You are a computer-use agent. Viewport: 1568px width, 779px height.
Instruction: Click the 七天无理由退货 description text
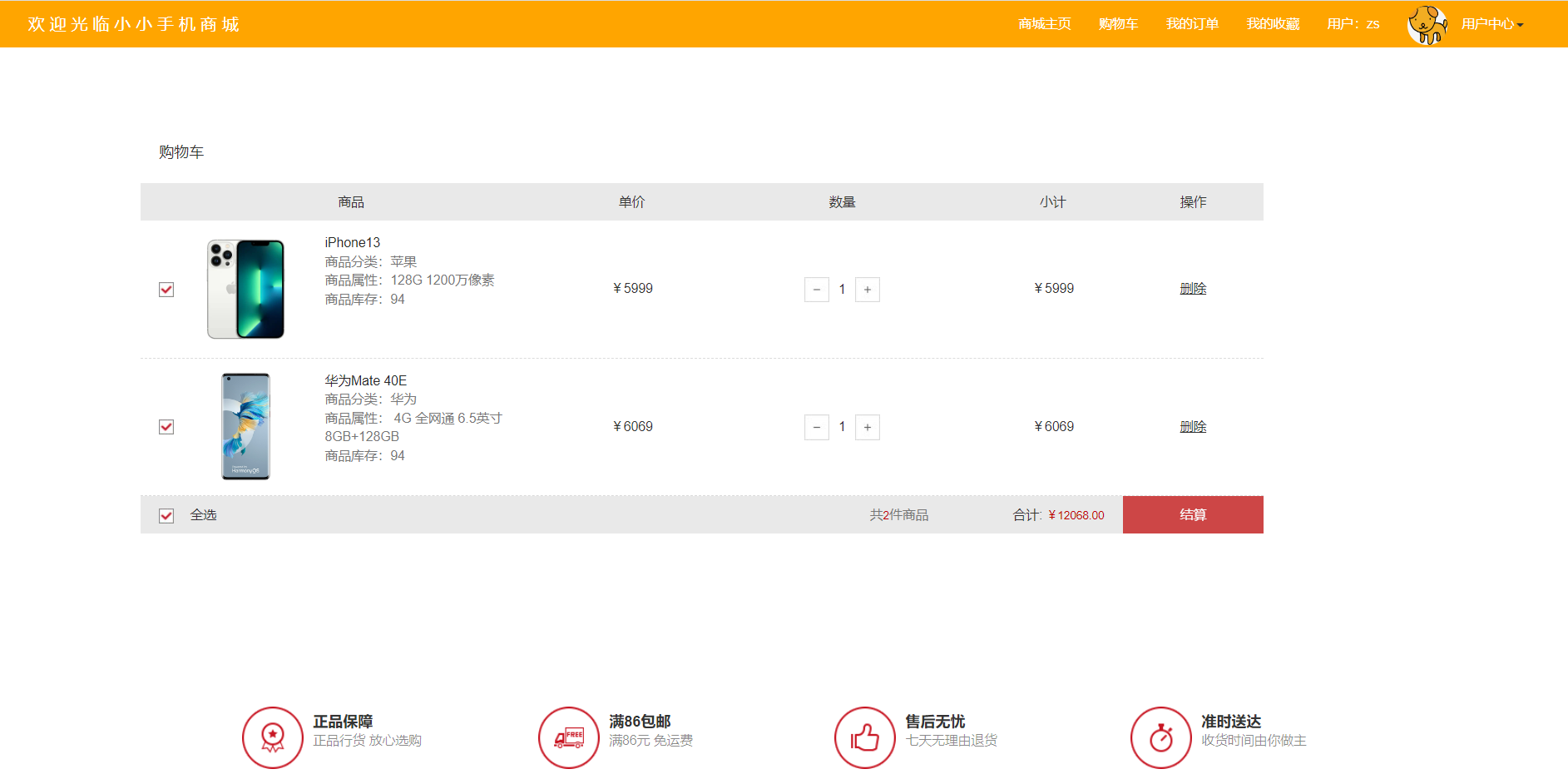tap(951, 741)
